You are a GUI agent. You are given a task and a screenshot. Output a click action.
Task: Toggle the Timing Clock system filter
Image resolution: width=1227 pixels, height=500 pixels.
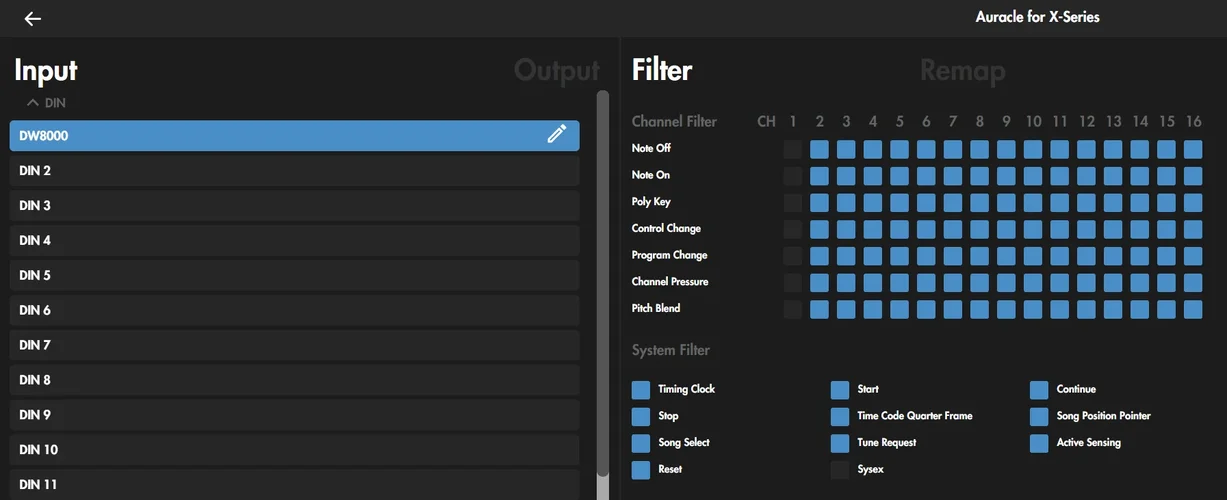[641, 390]
